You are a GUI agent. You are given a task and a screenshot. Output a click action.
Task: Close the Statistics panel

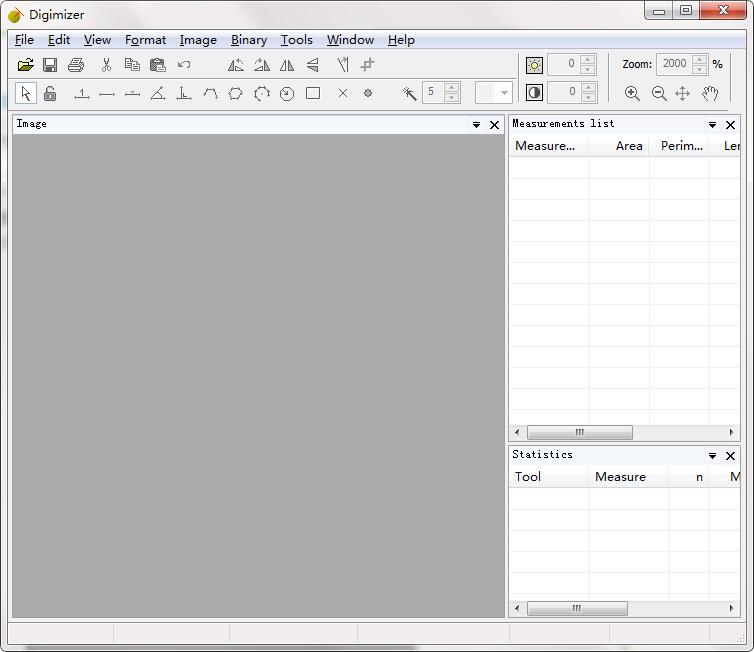pyautogui.click(x=730, y=456)
